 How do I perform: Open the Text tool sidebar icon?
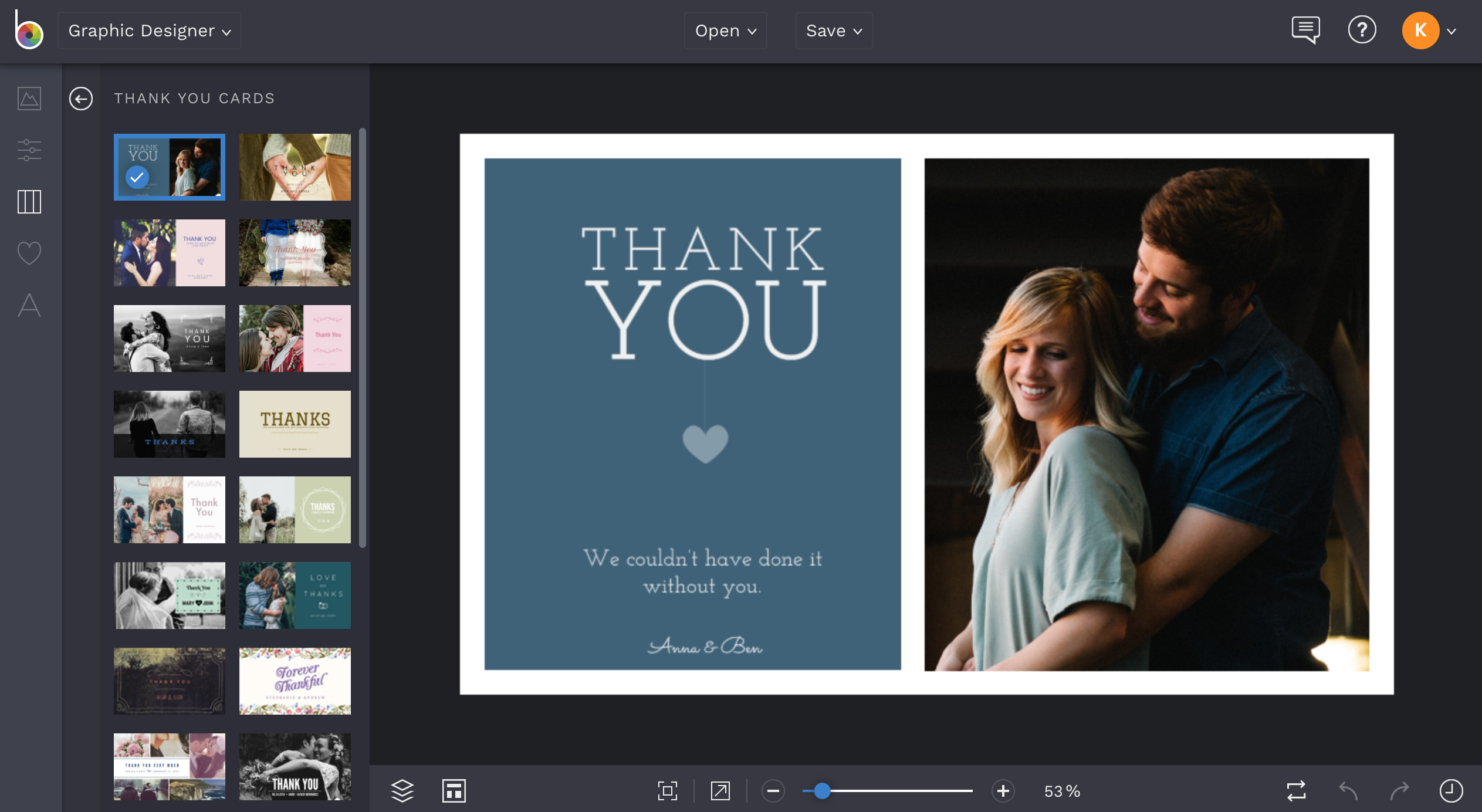pos(29,305)
